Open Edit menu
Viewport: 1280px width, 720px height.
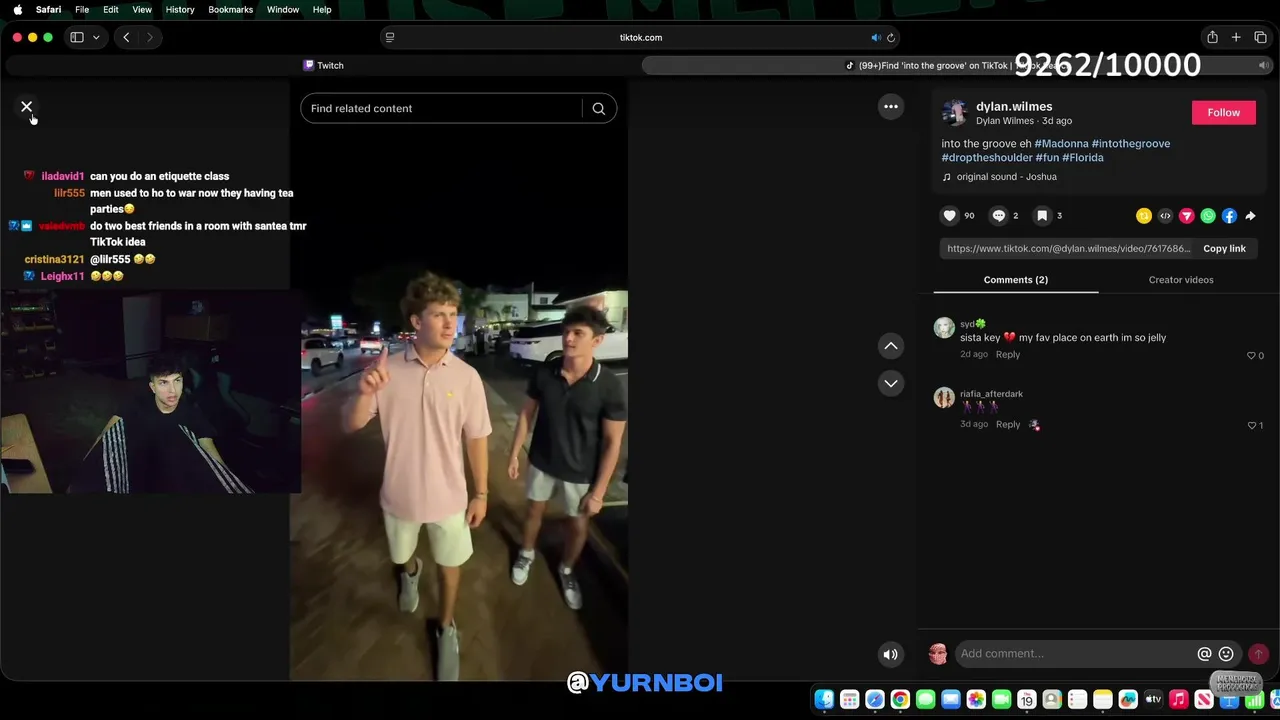(111, 10)
